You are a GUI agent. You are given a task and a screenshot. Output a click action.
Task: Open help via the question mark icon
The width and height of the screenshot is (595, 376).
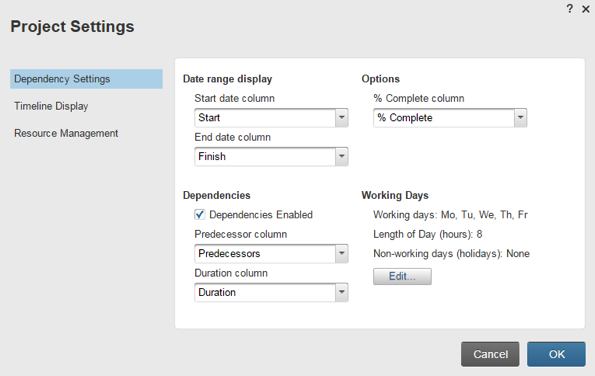(x=569, y=9)
